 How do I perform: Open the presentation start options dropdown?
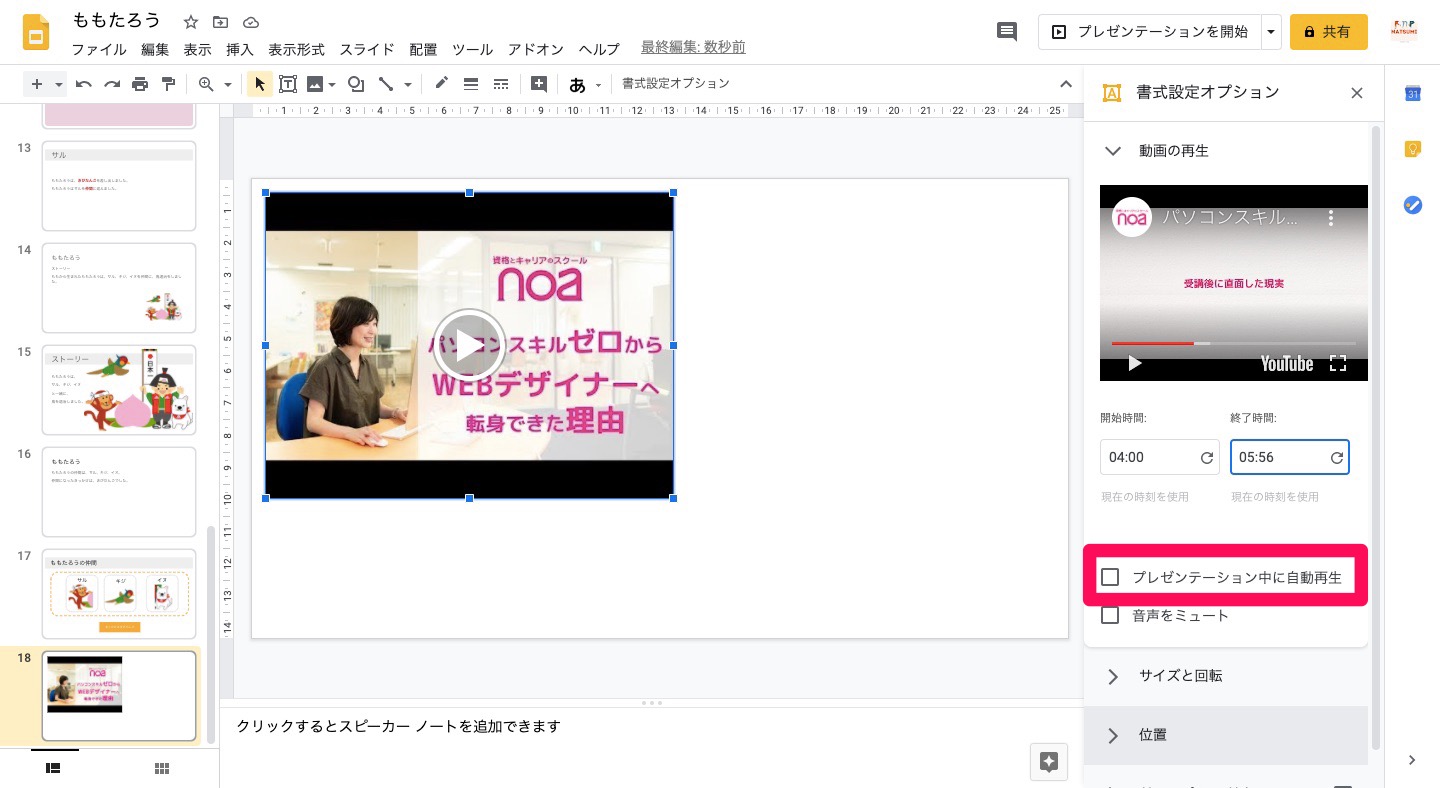pos(1271,32)
